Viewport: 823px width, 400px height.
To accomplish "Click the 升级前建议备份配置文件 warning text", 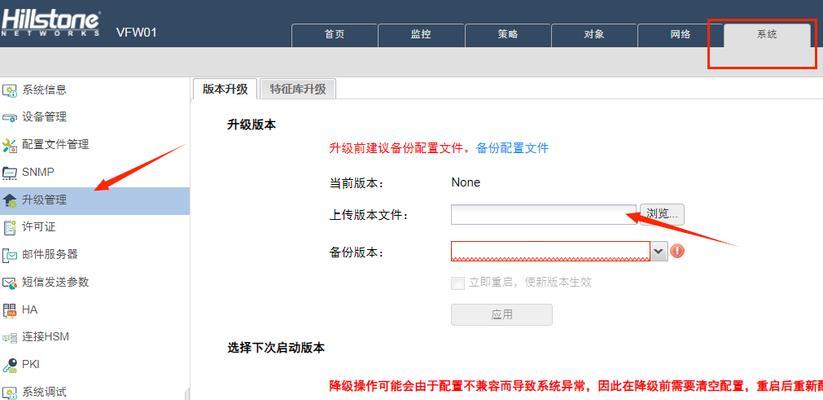I will (399, 148).
